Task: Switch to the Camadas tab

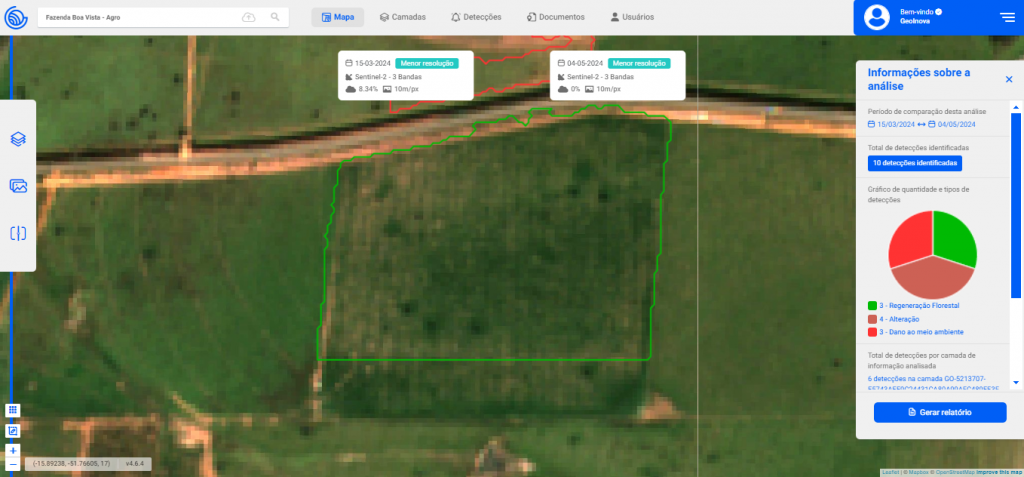Action: coord(402,17)
